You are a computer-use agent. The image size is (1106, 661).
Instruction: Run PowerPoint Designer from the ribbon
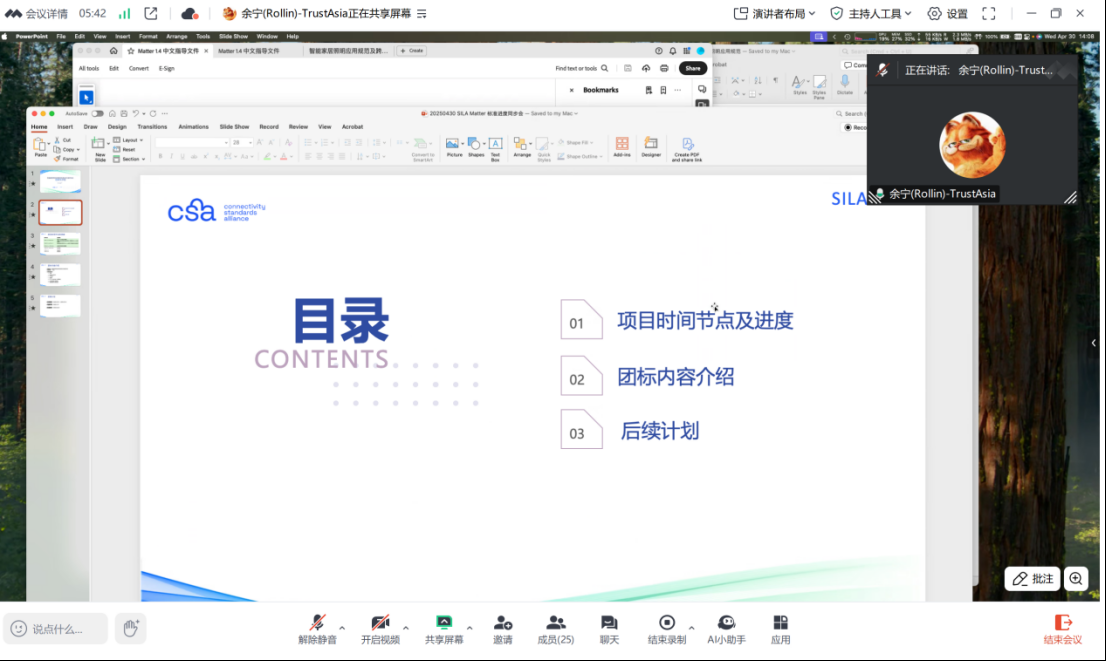pos(651,145)
